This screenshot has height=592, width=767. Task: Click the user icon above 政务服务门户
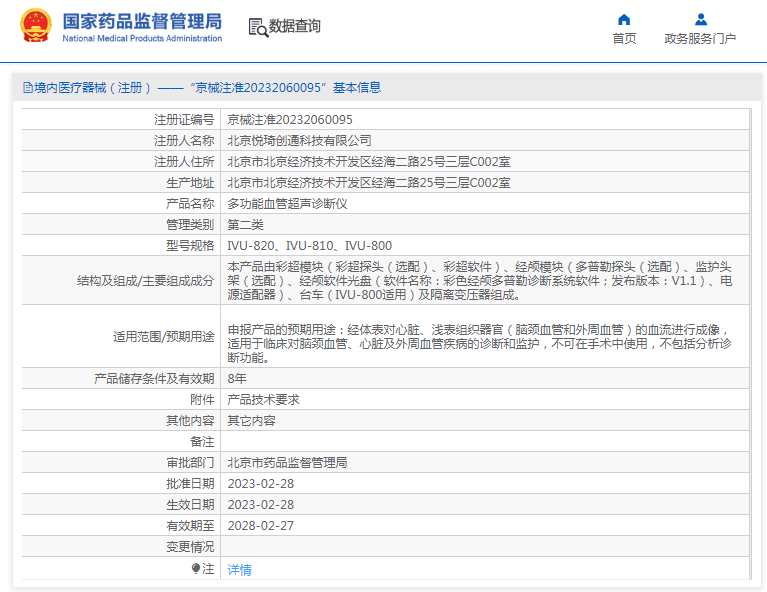pos(700,20)
